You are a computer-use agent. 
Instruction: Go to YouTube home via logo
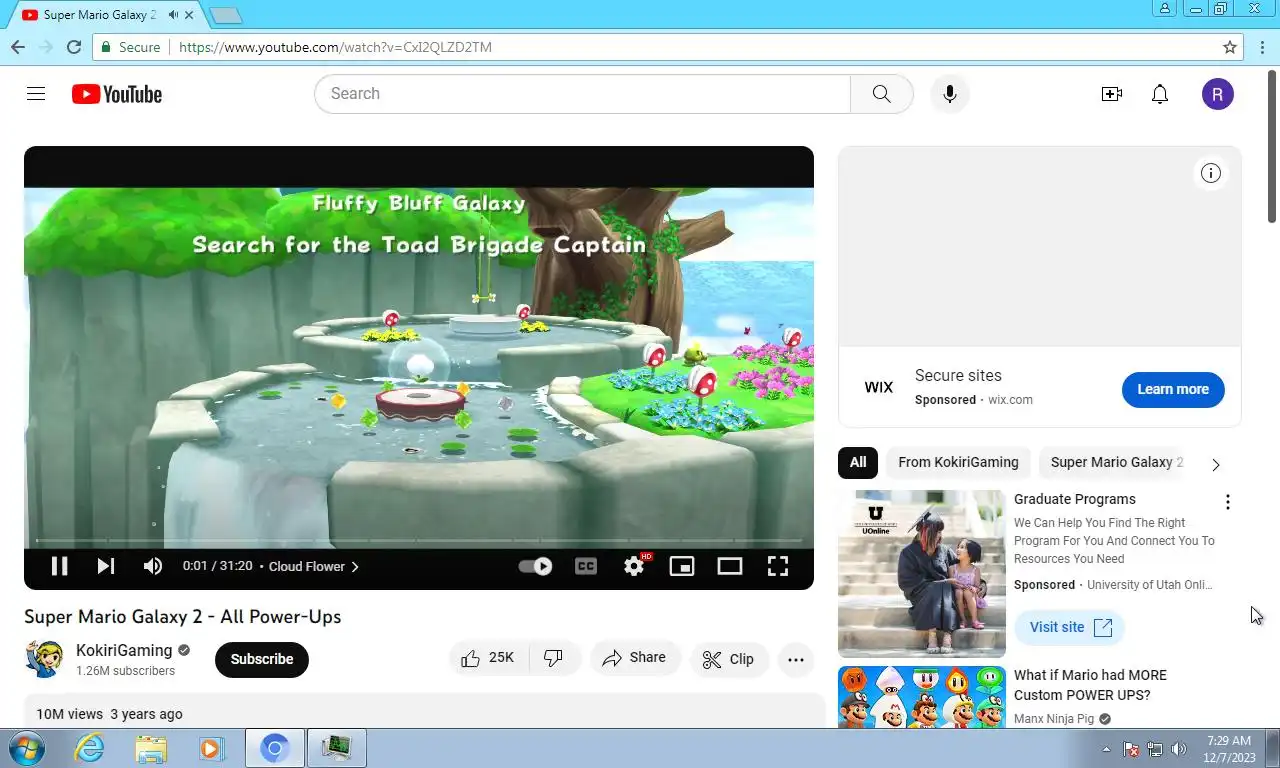pyautogui.click(x=117, y=94)
